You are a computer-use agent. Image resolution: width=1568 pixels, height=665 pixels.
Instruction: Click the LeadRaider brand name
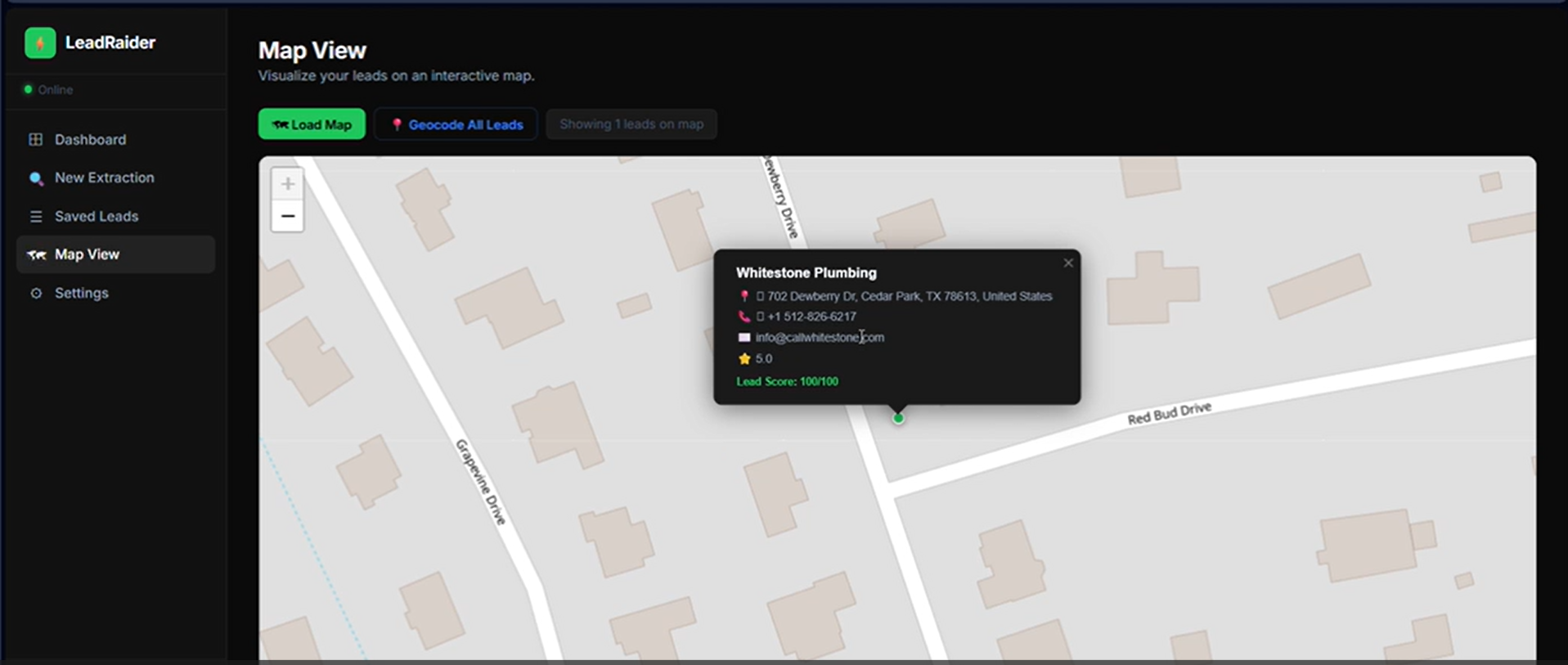pyautogui.click(x=110, y=43)
